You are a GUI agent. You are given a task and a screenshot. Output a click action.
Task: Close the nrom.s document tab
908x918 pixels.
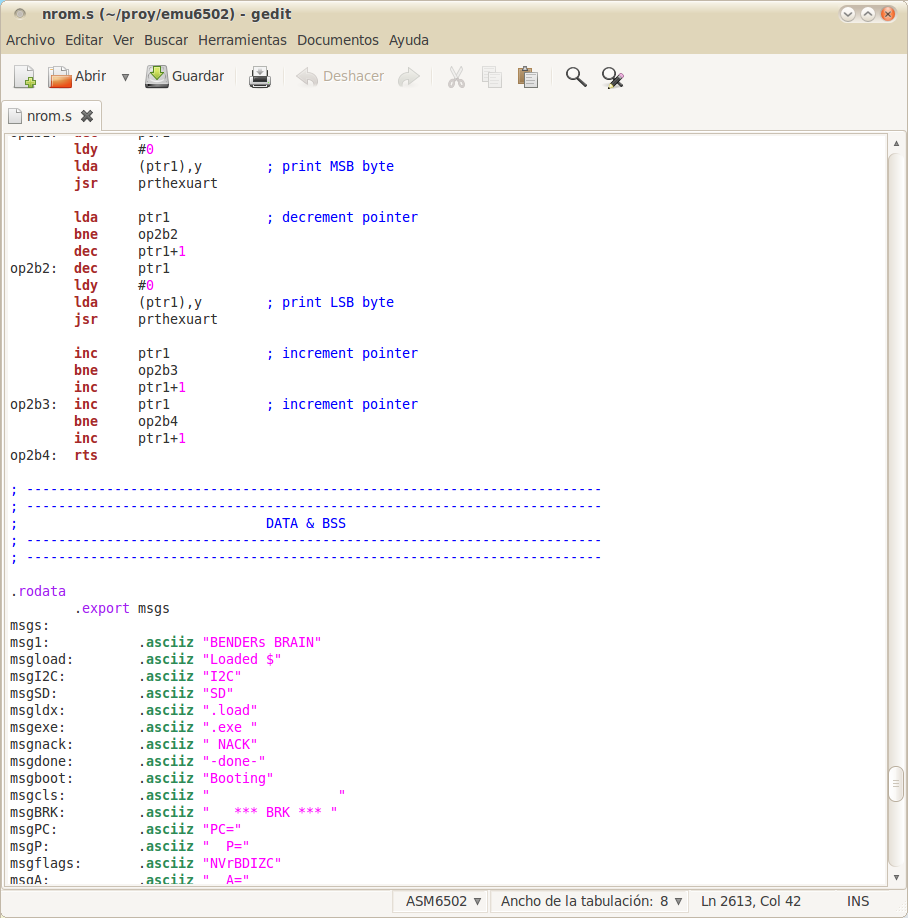coord(87,116)
